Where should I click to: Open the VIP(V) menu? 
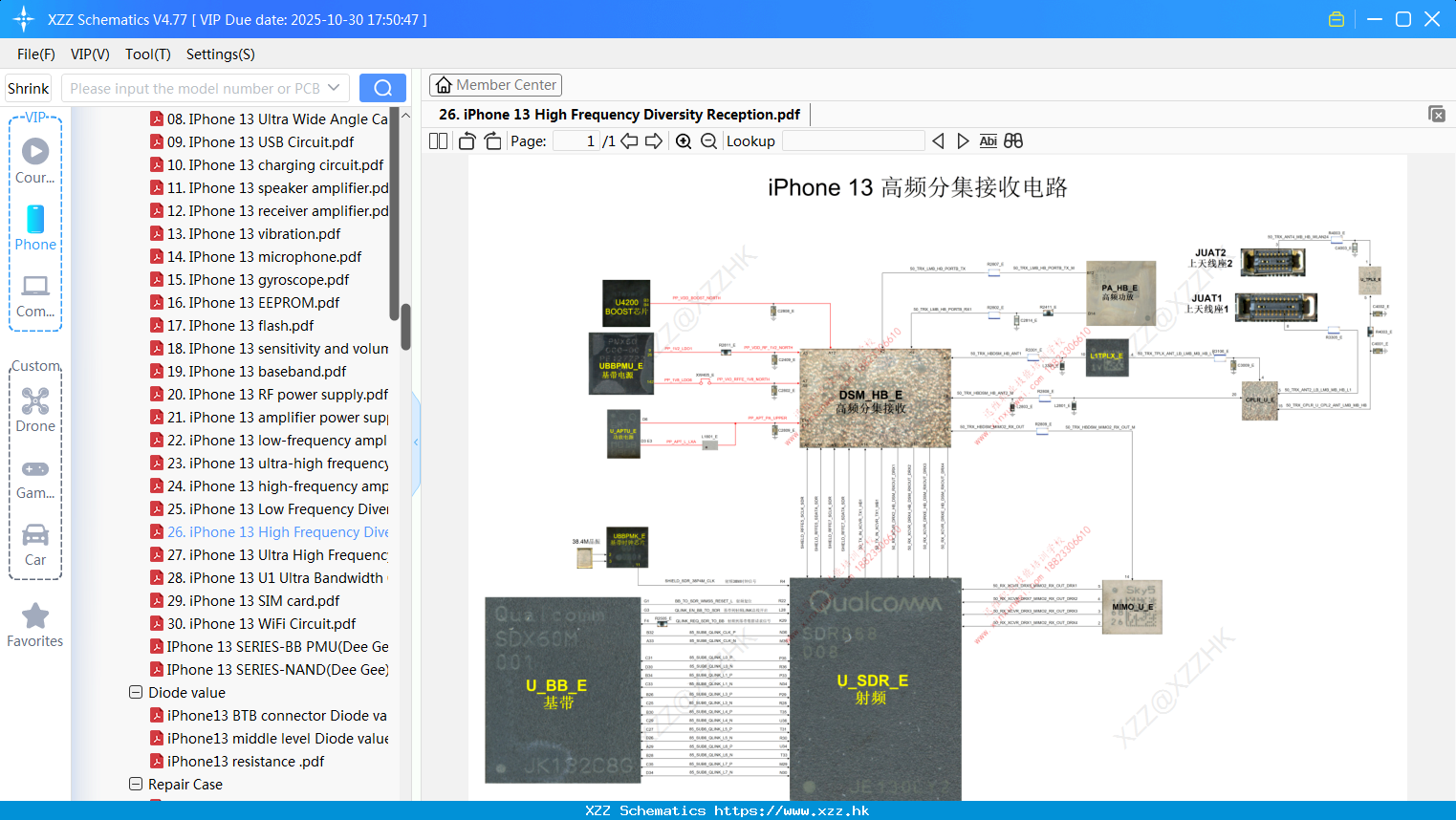pyautogui.click(x=90, y=54)
